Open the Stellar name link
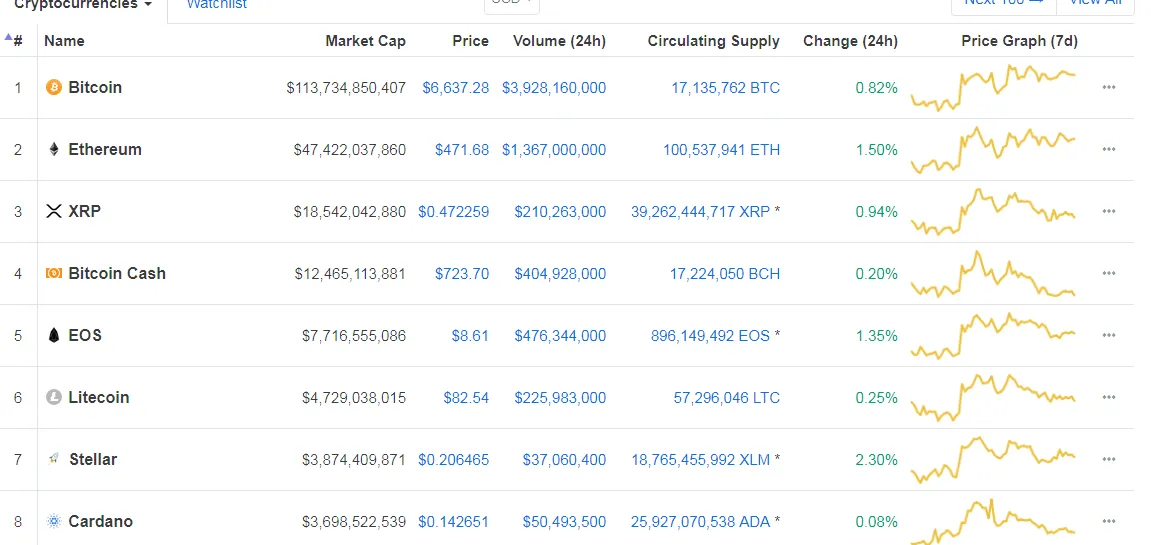Viewport: 1165px width, 545px height. pyautogui.click(x=93, y=460)
